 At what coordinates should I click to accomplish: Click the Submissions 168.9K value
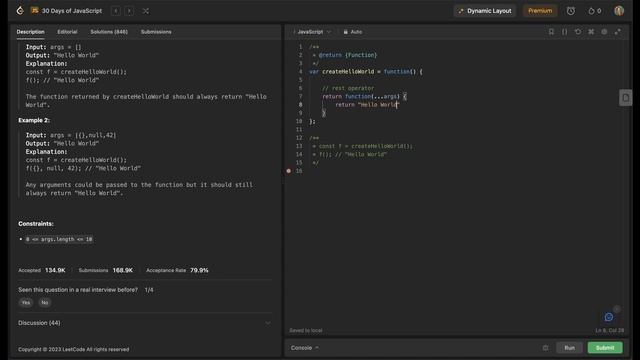122,270
